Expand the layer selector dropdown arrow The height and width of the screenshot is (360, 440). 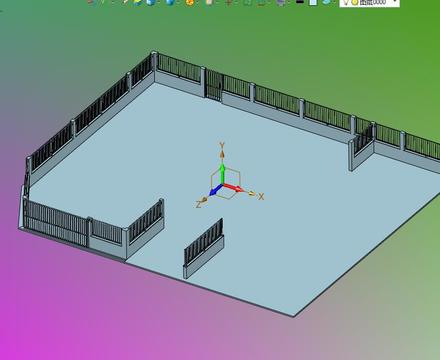395,2
